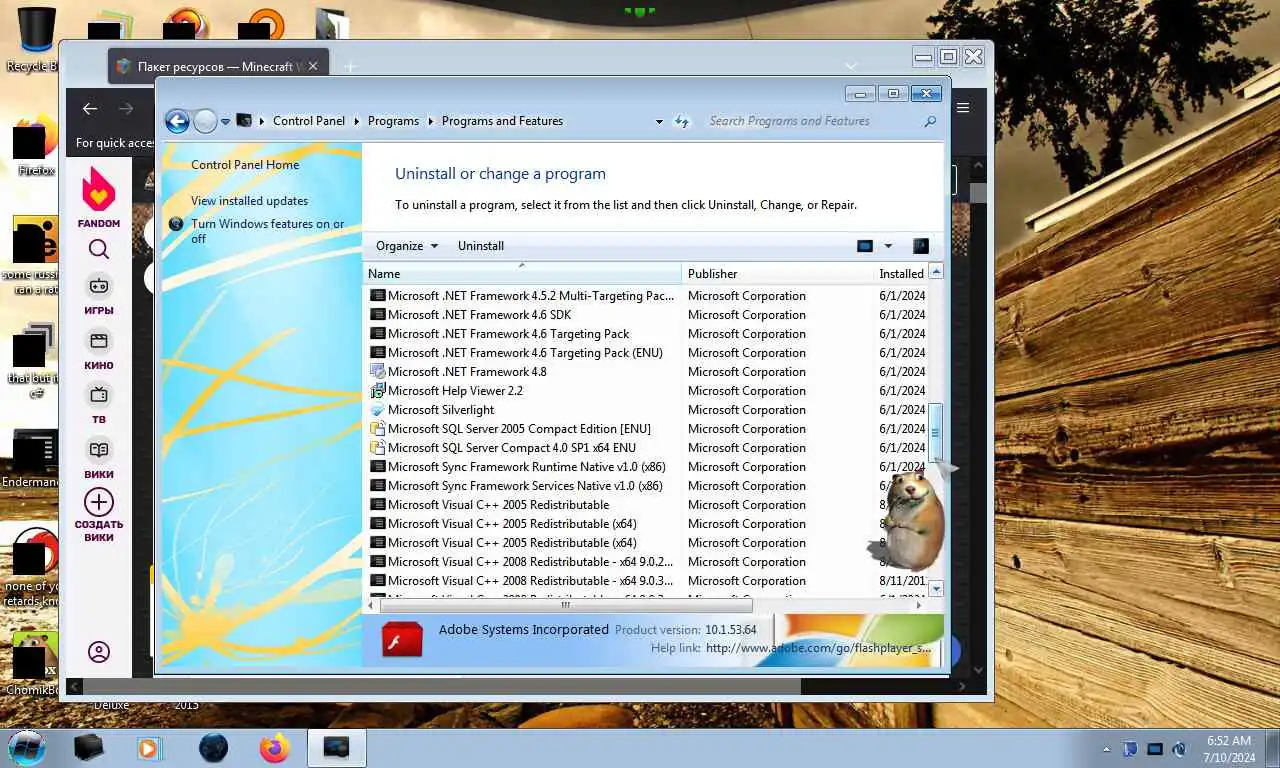
Task: Open a new browser tab
Action: (349, 66)
